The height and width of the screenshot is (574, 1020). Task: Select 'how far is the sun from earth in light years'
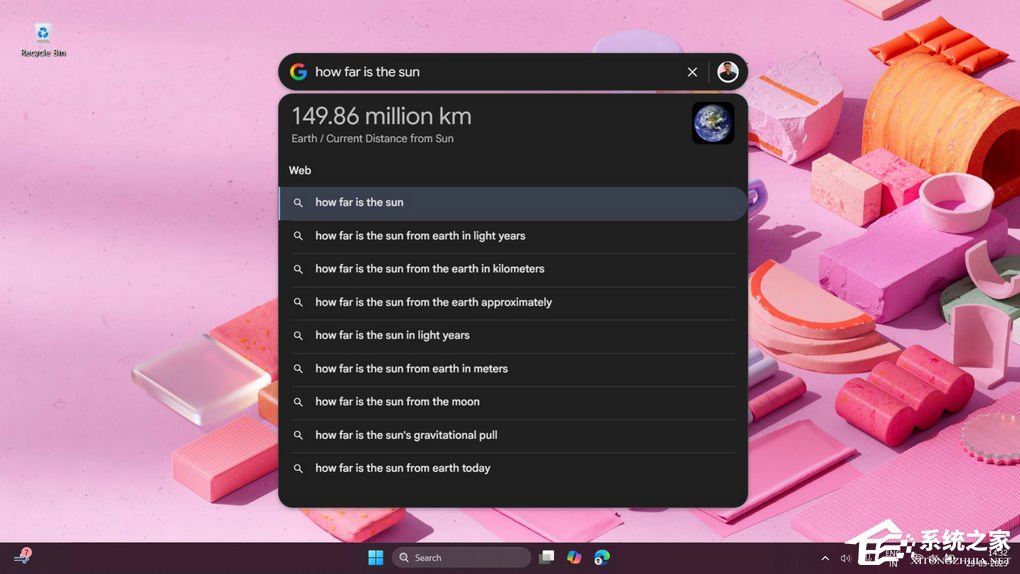pos(513,236)
